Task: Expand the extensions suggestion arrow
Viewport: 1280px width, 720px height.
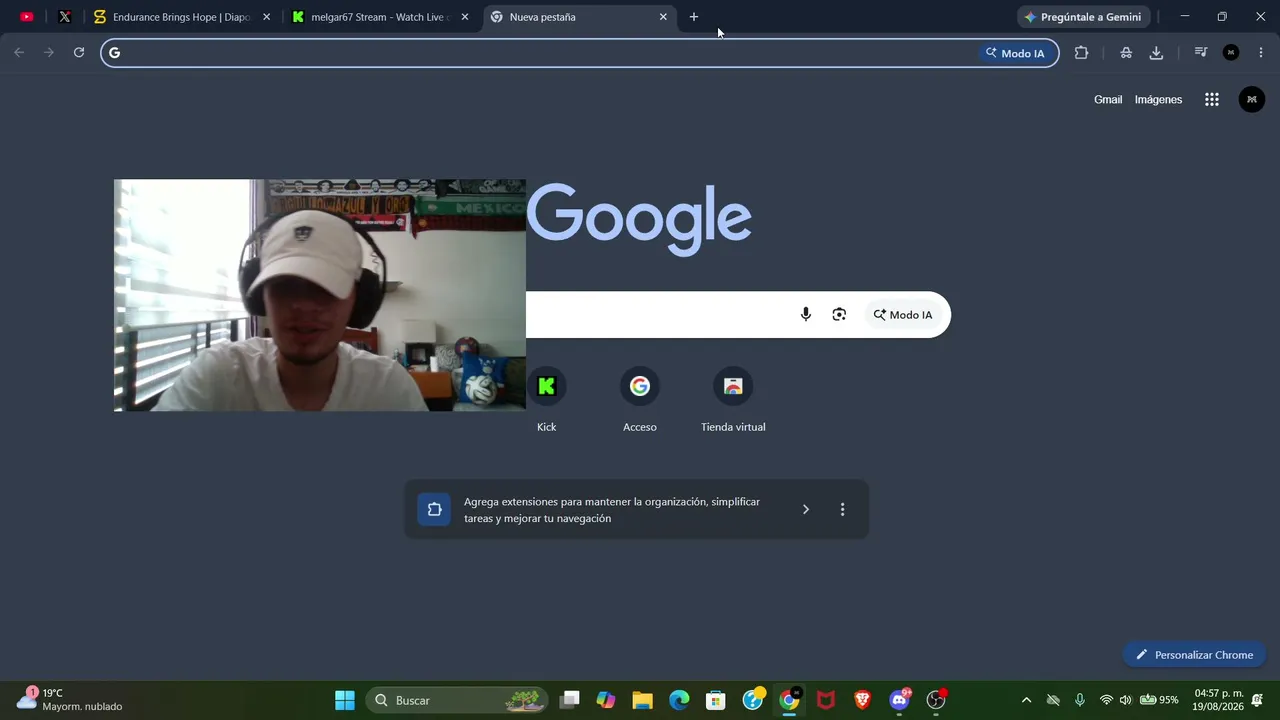Action: (806, 510)
